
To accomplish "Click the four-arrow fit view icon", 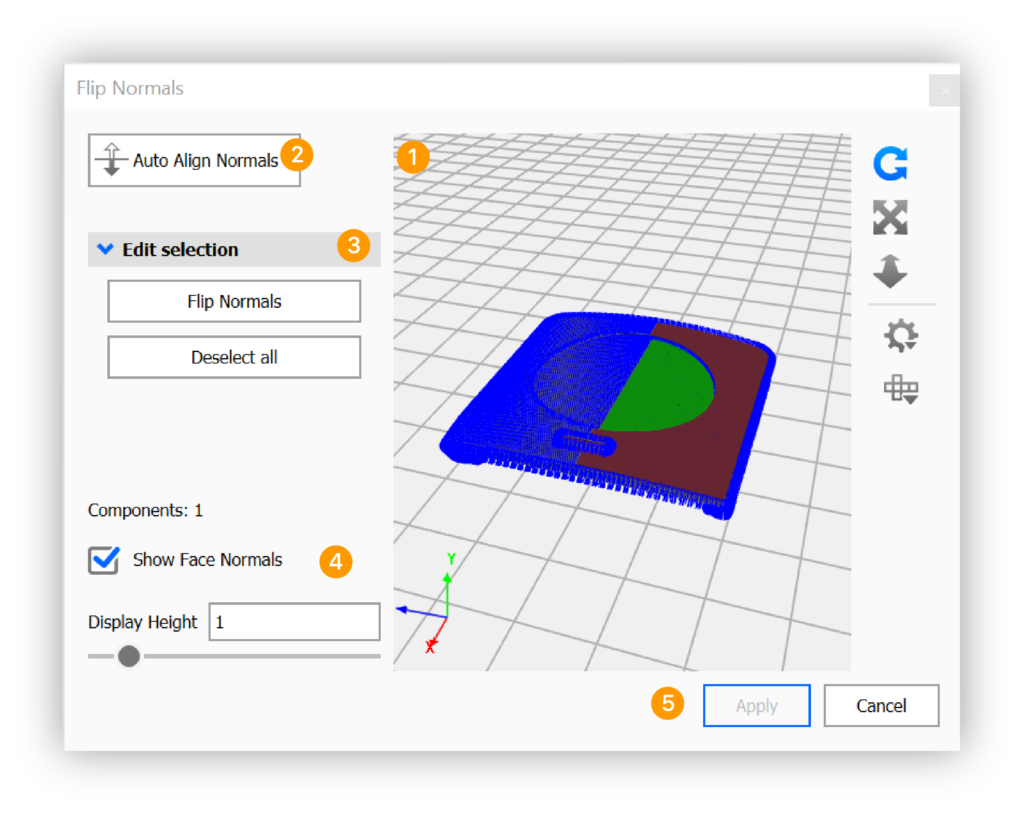I will click(x=890, y=217).
